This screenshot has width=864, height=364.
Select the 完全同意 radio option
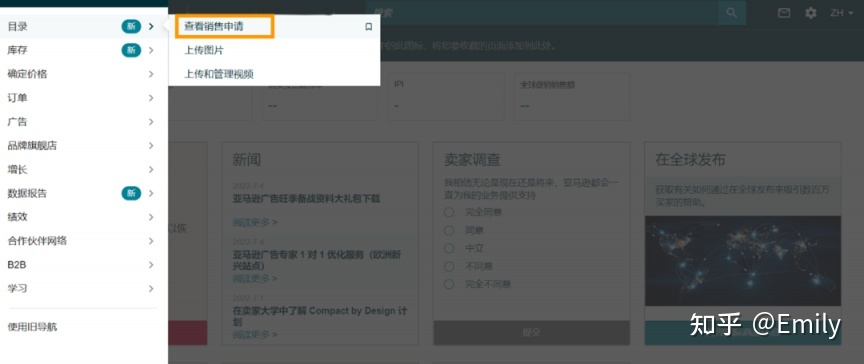(x=449, y=212)
